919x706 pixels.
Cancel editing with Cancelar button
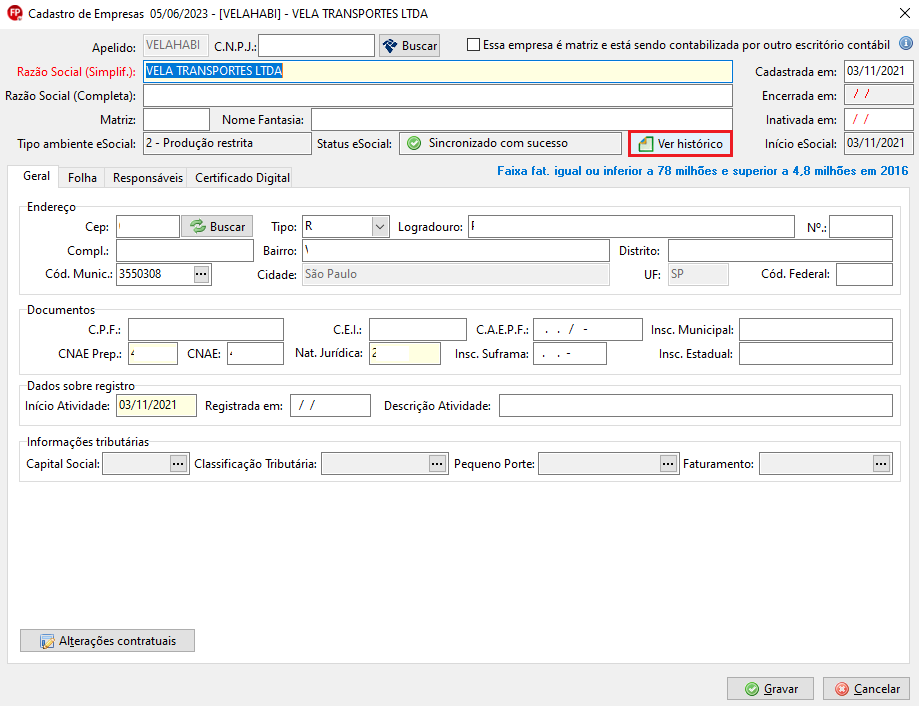tap(866, 688)
